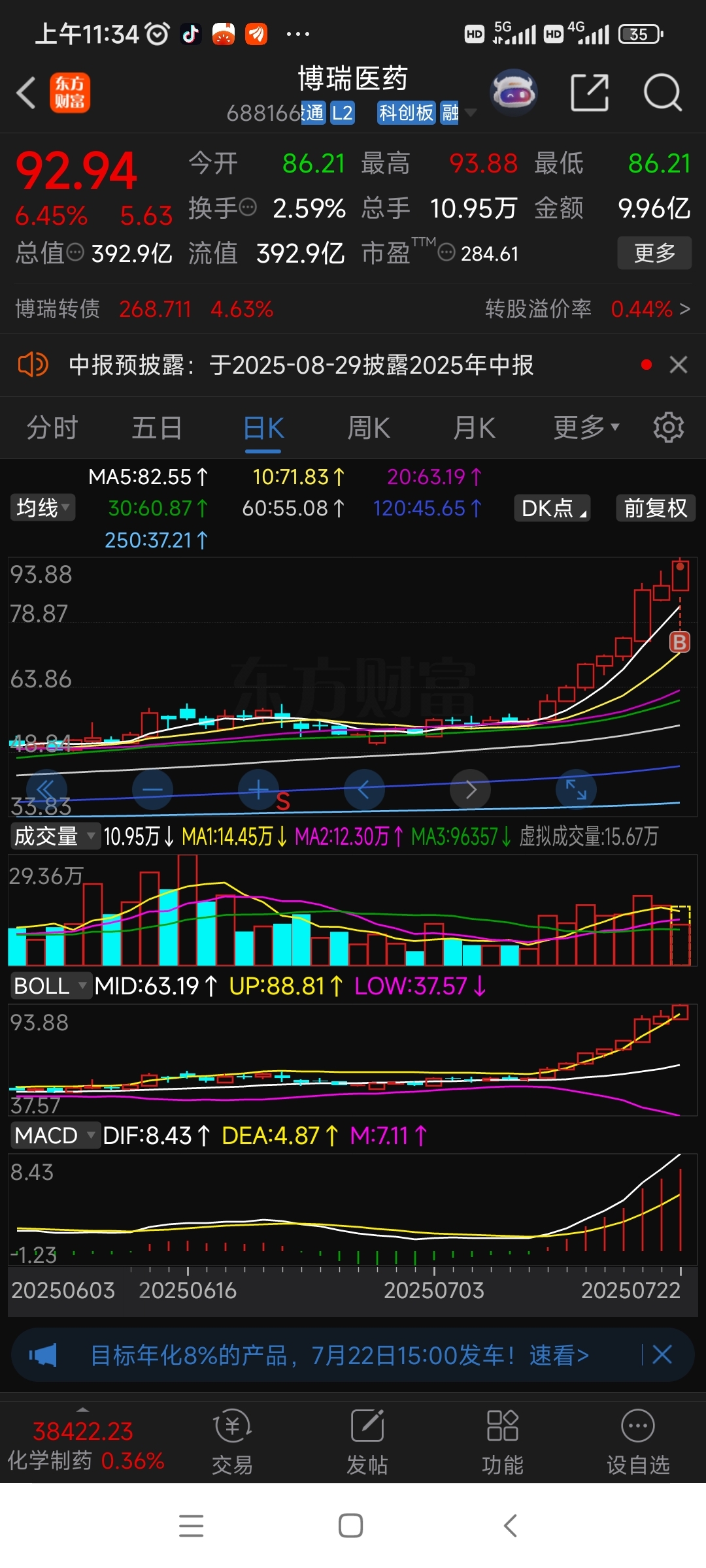Image resolution: width=706 pixels, height=1568 pixels.
Task: Switch to 分时 chart tab
Action: (x=52, y=429)
